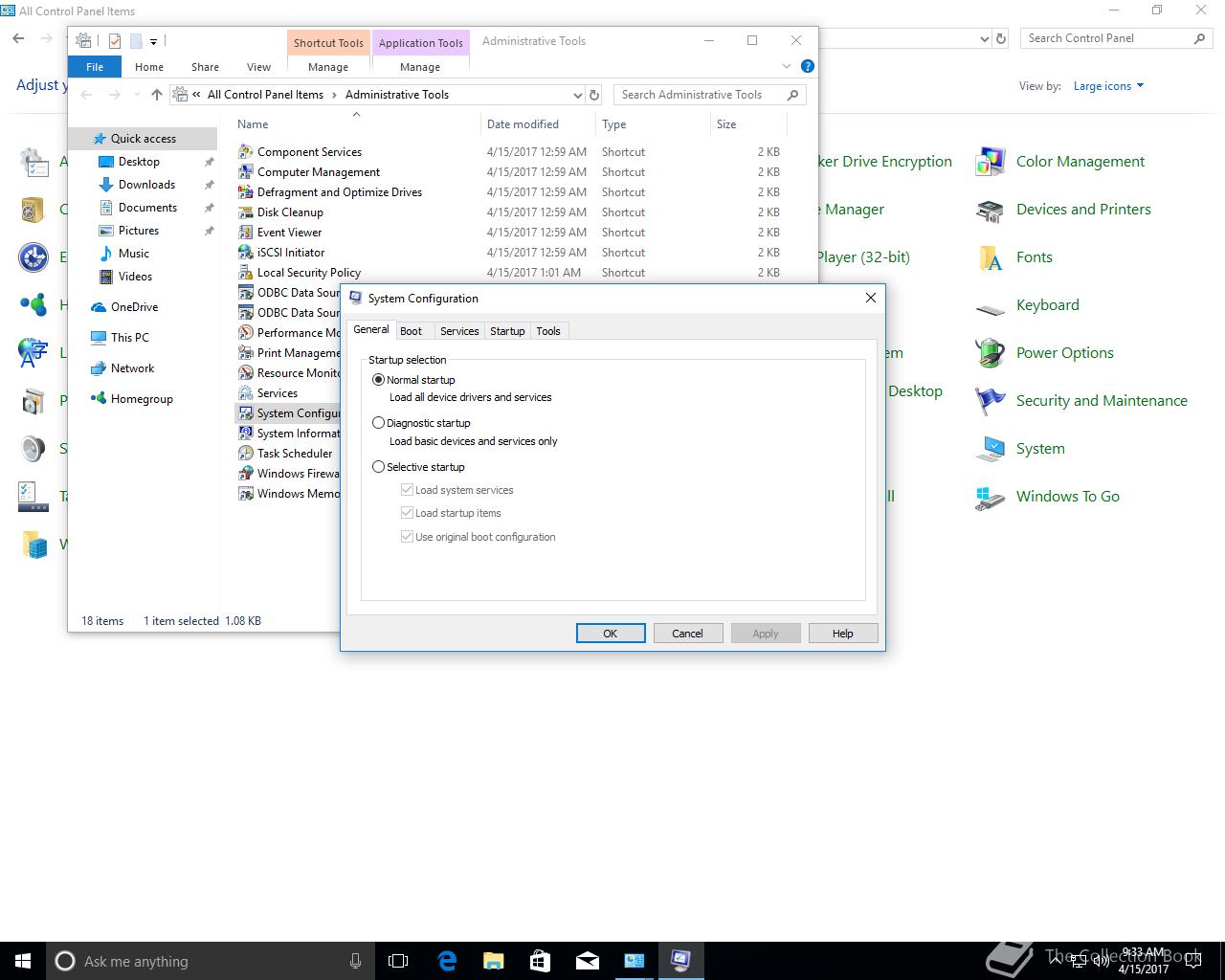The image size is (1225, 980).
Task: Open the Fonts folder icon
Action: (991, 257)
